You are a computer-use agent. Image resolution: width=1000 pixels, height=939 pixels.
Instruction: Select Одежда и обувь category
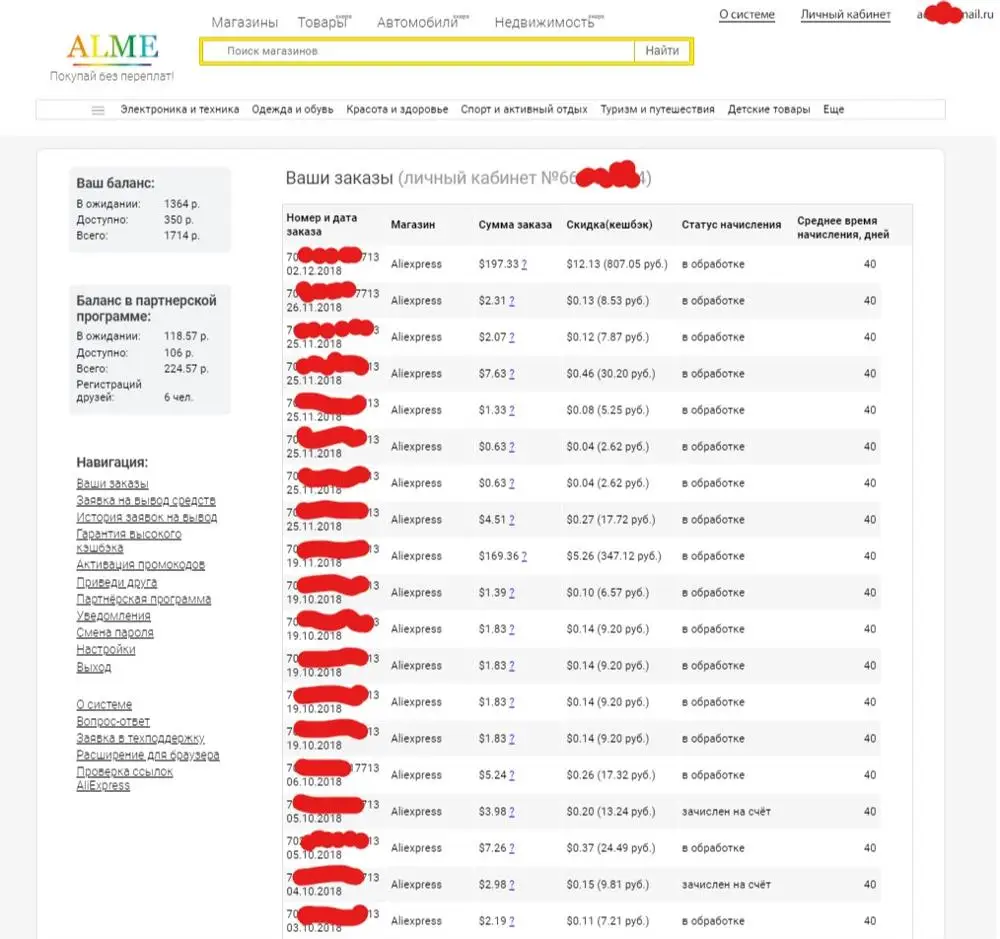pos(293,110)
